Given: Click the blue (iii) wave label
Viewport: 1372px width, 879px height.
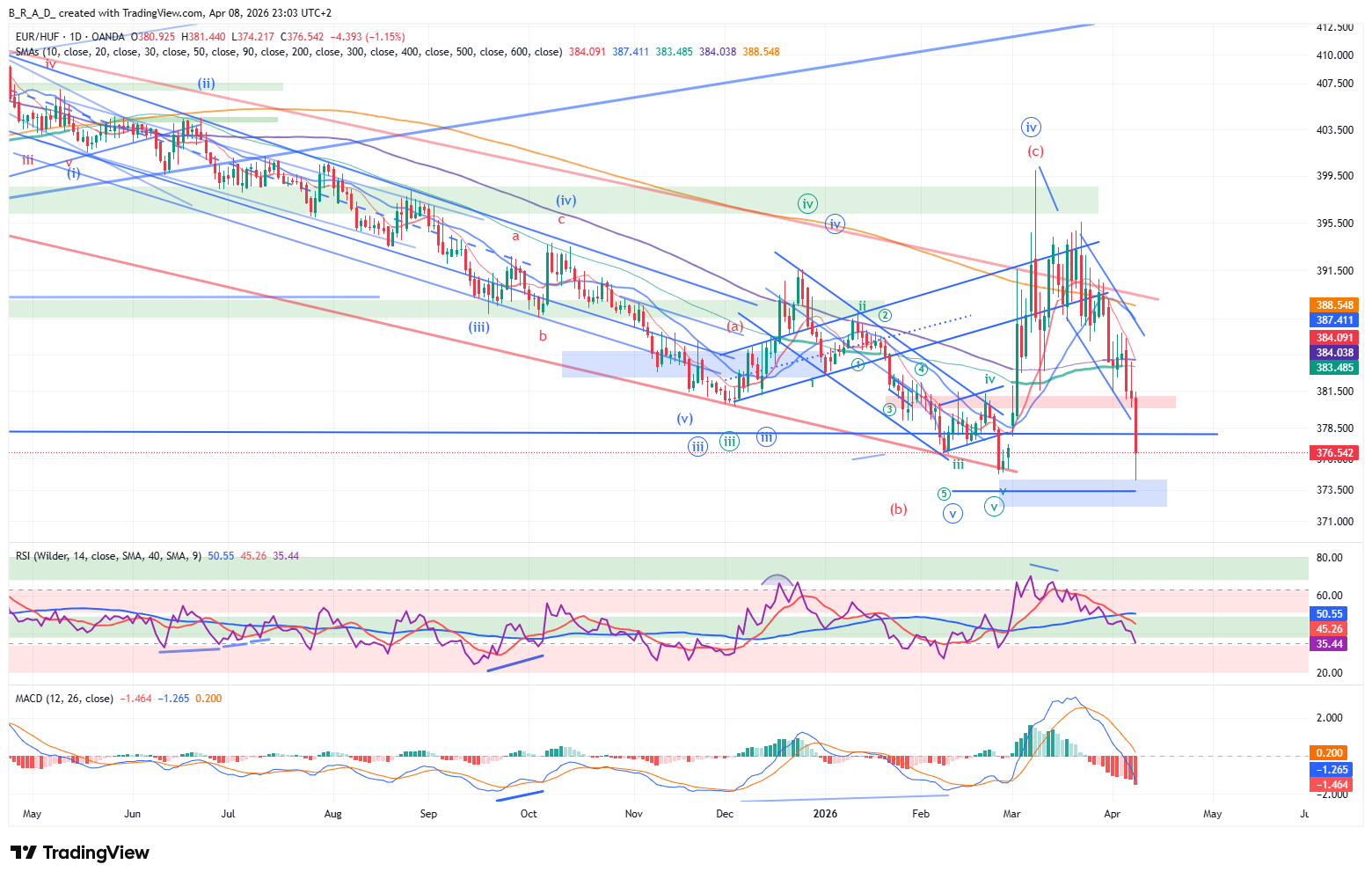Looking at the screenshot, I should click(x=478, y=327).
